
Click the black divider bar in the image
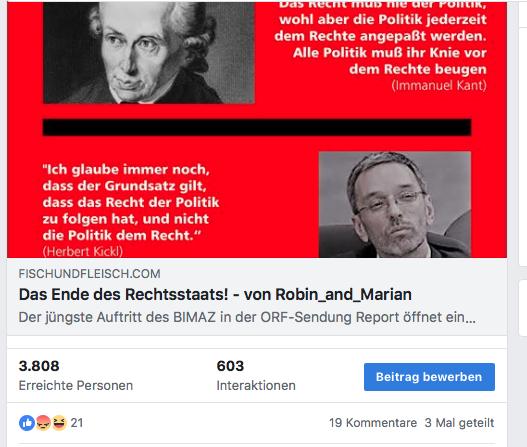[x=257, y=127]
